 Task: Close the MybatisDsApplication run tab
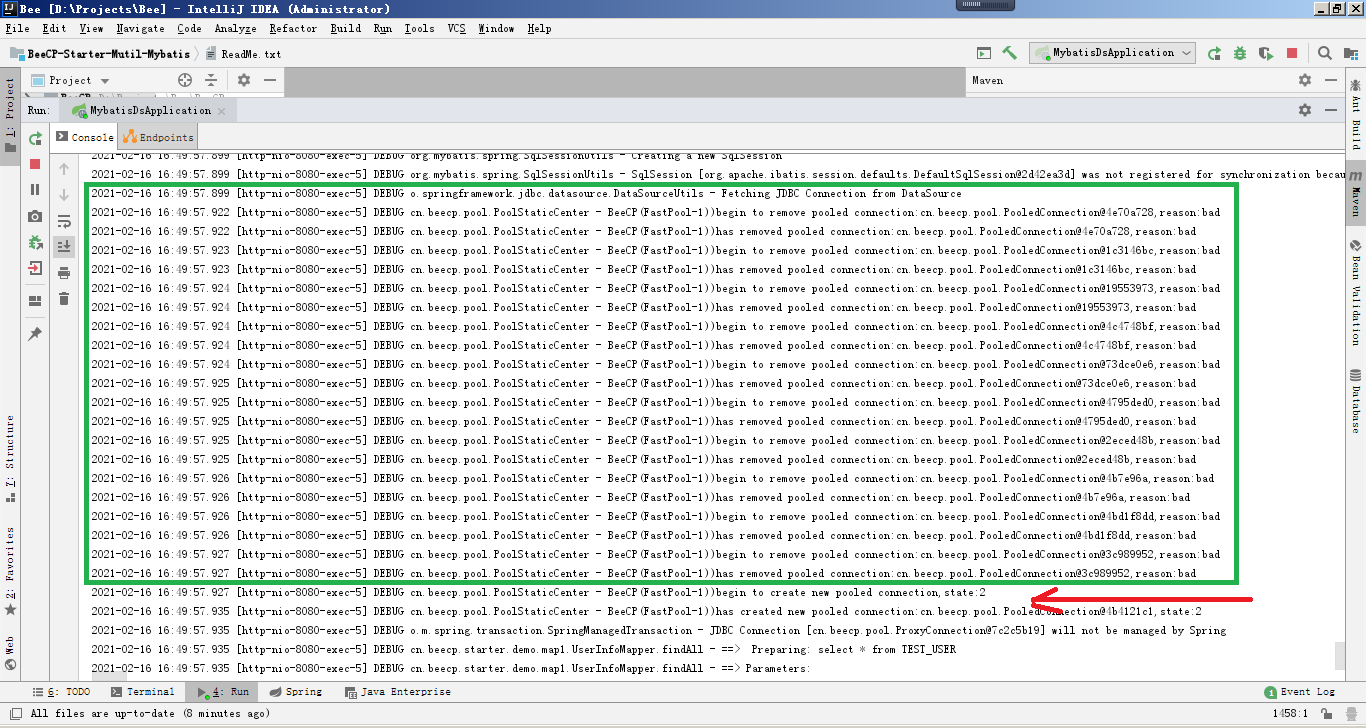click(x=222, y=111)
